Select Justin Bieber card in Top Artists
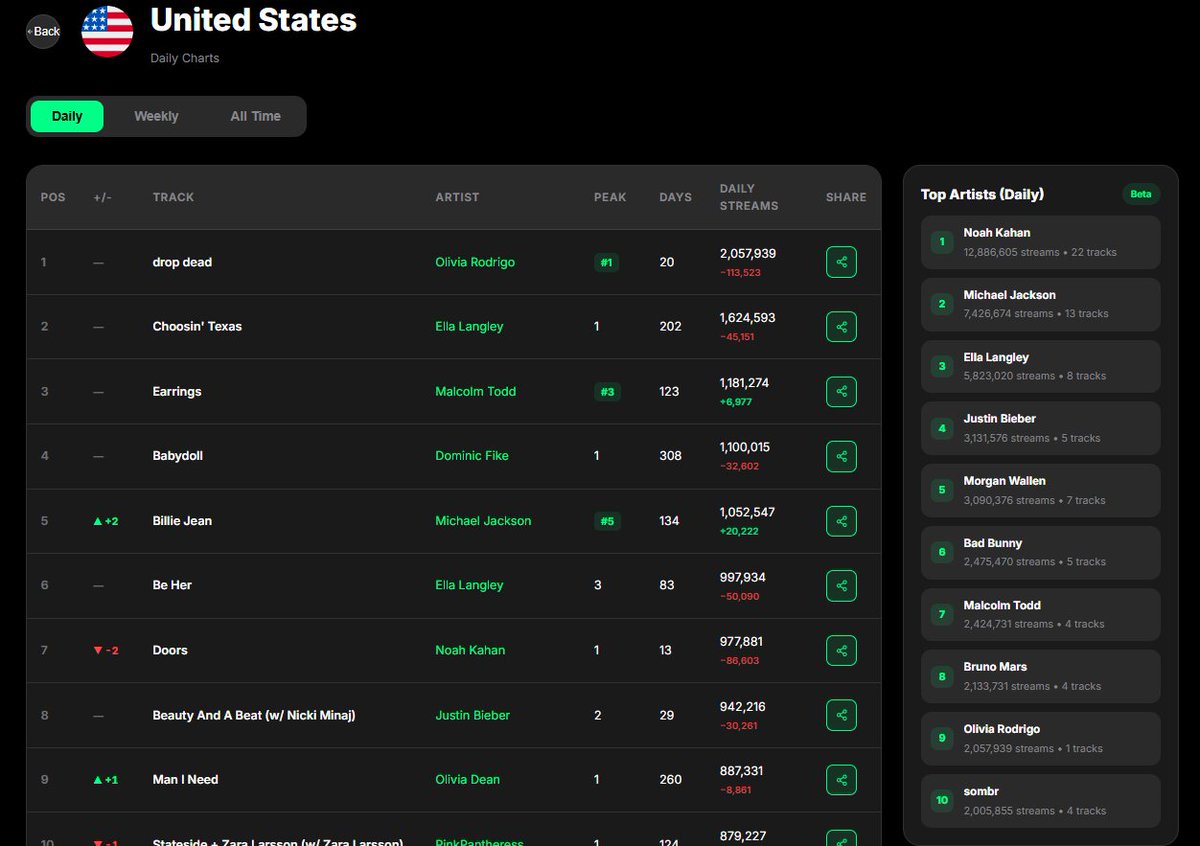1200x846 pixels. [x=1040, y=428]
